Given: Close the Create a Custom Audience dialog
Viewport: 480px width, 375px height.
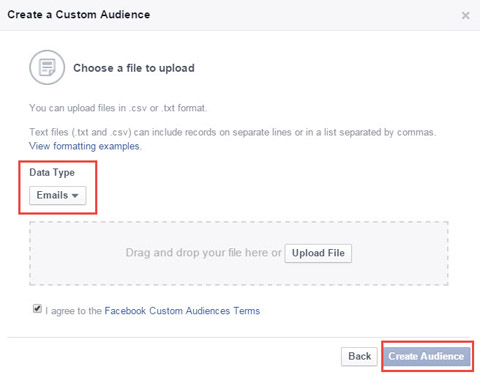Looking at the screenshot, I should coord(465,15).
